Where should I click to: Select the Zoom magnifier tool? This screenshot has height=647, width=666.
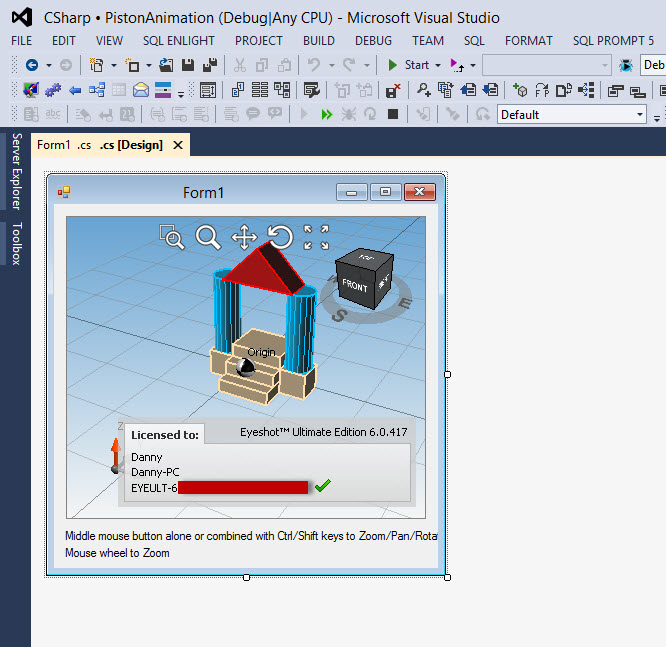click(x=207, y=237)
